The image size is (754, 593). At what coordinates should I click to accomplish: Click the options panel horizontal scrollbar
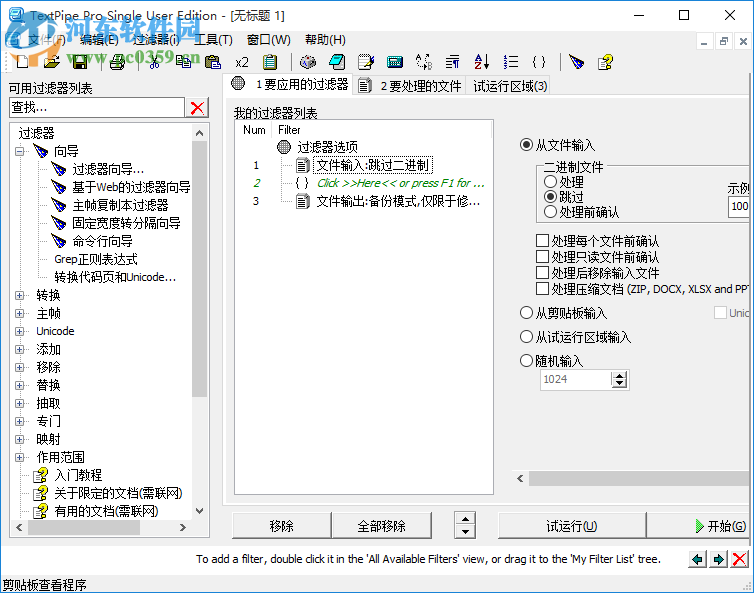[639, 479]
